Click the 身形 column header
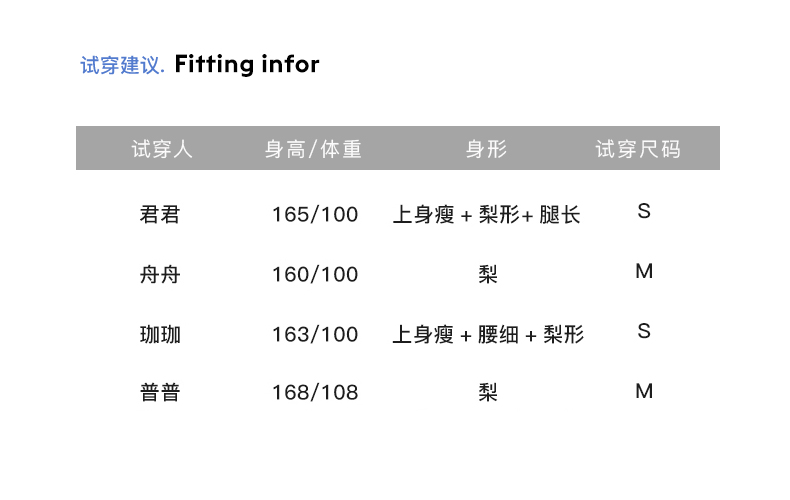 [487, 150]
